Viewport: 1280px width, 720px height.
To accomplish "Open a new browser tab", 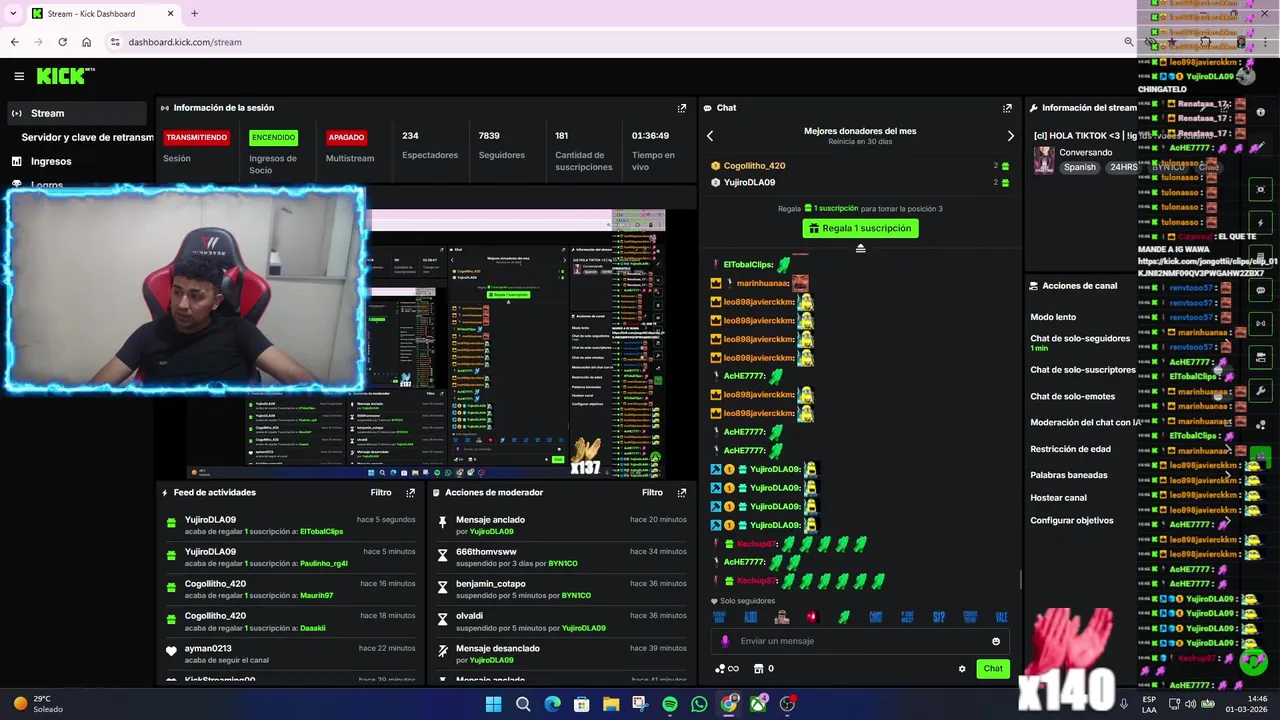I will coord(194,14).
